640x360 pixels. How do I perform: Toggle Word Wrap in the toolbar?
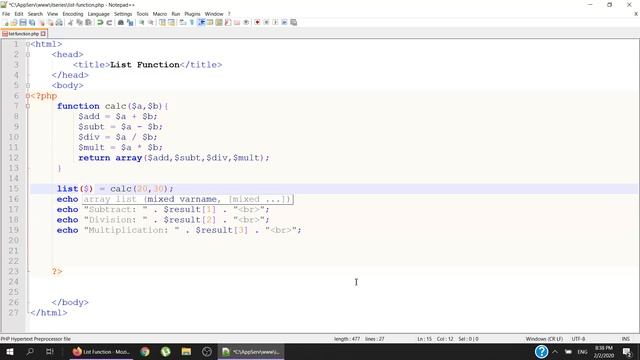click(x=182, y=22)
